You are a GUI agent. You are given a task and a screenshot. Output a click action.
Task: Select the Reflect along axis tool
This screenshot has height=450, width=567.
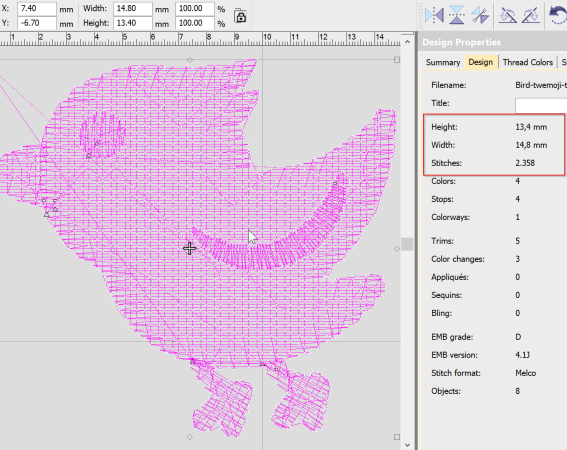click(x=480, y=16)
